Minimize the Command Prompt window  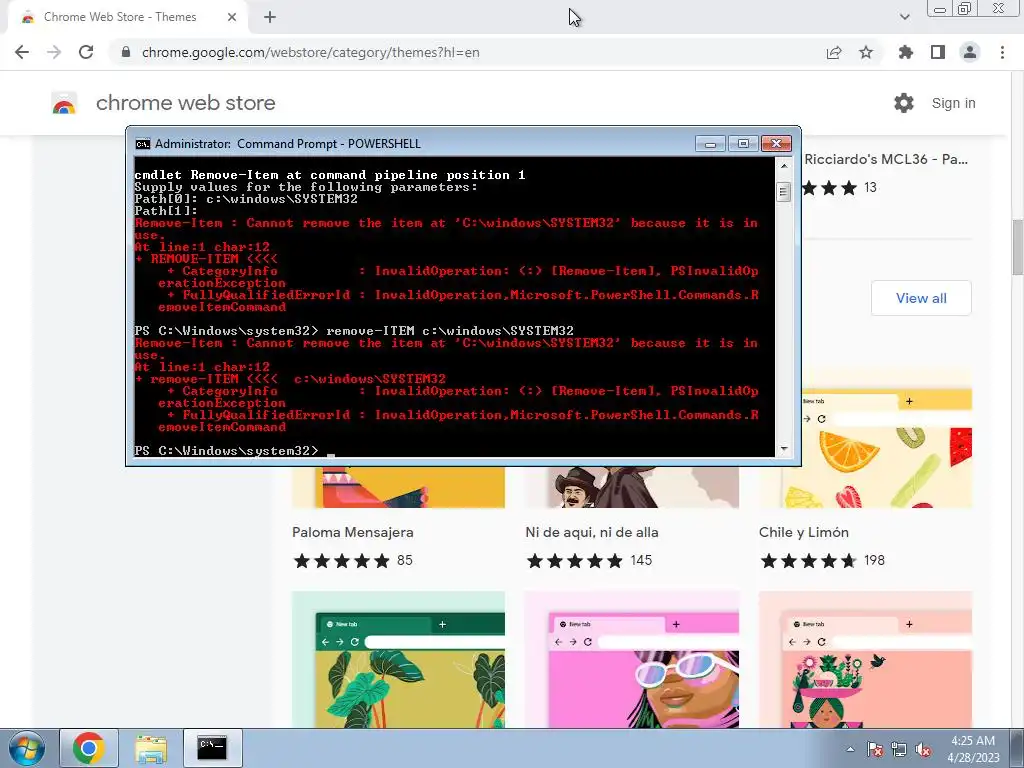(711, 143)
